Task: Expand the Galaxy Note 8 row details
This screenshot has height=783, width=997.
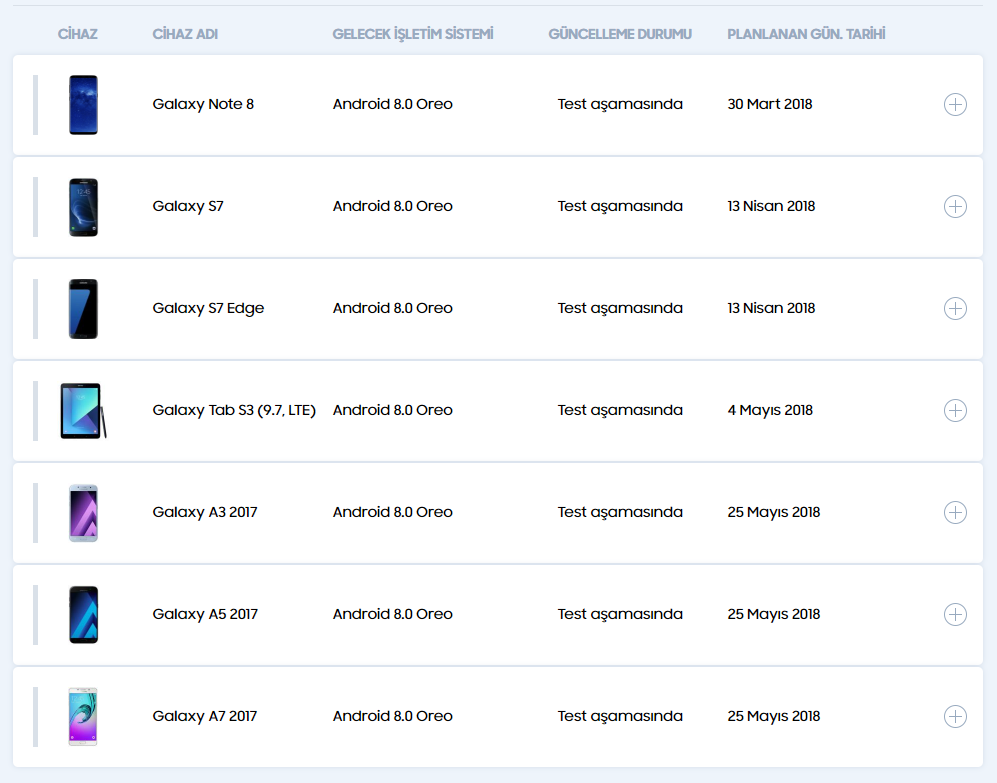Action: [x=955, y=104]
